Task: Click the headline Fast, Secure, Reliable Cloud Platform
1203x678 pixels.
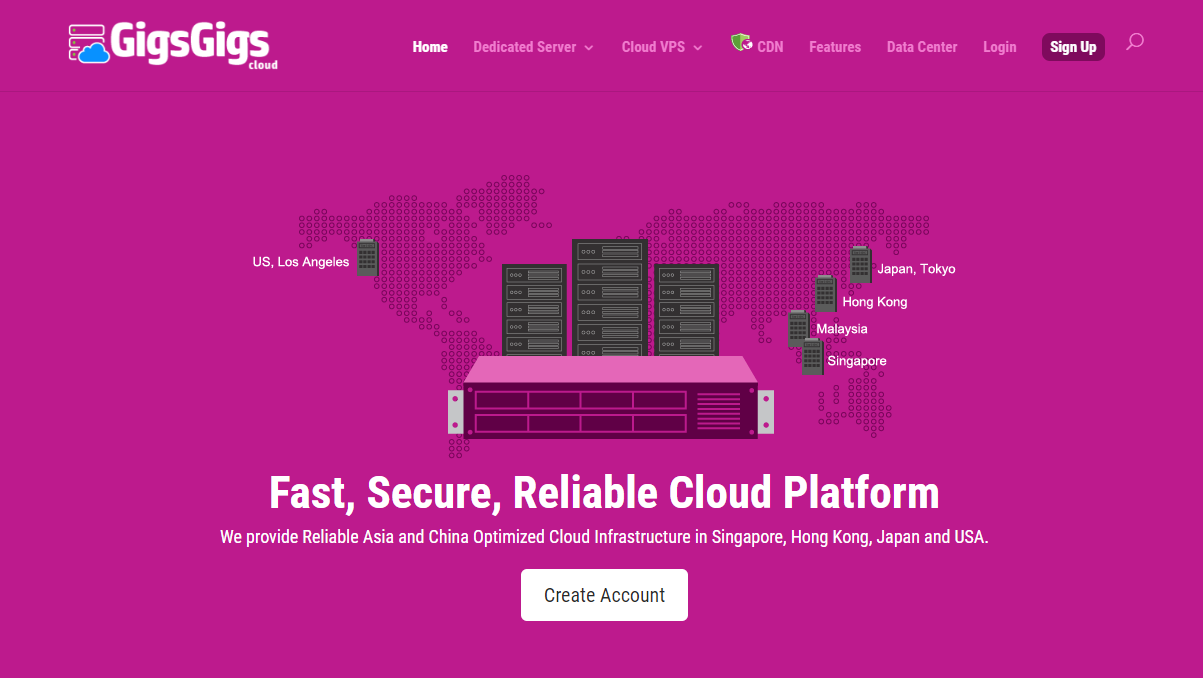Action: [x=604, y=492]
